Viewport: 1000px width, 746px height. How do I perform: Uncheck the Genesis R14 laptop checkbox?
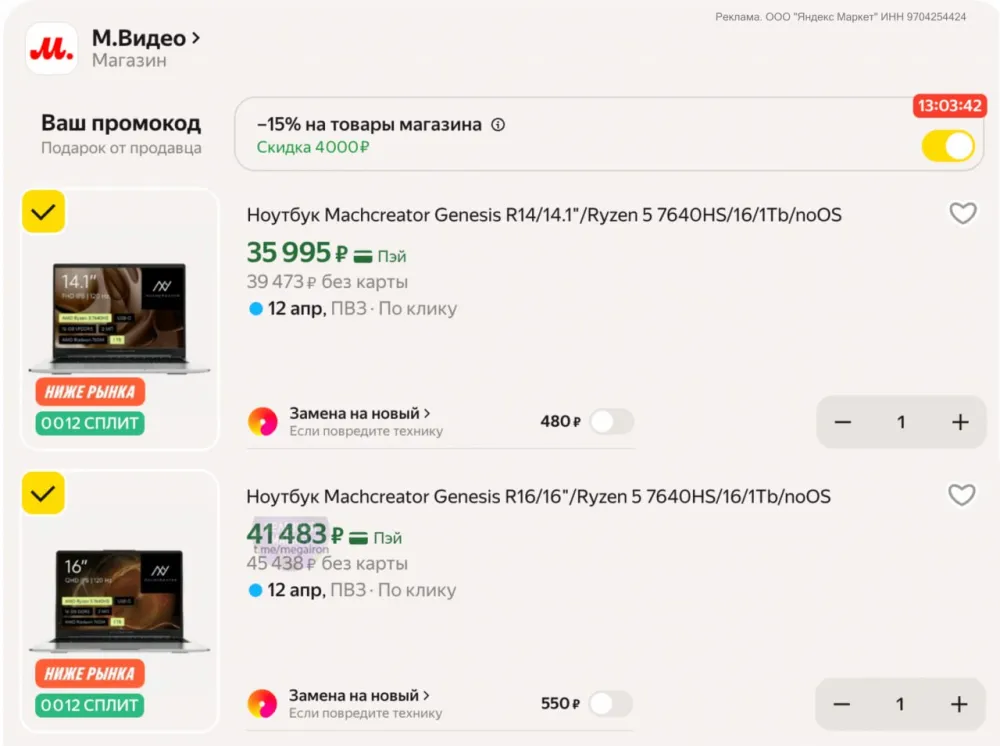(x=43, y=211)
